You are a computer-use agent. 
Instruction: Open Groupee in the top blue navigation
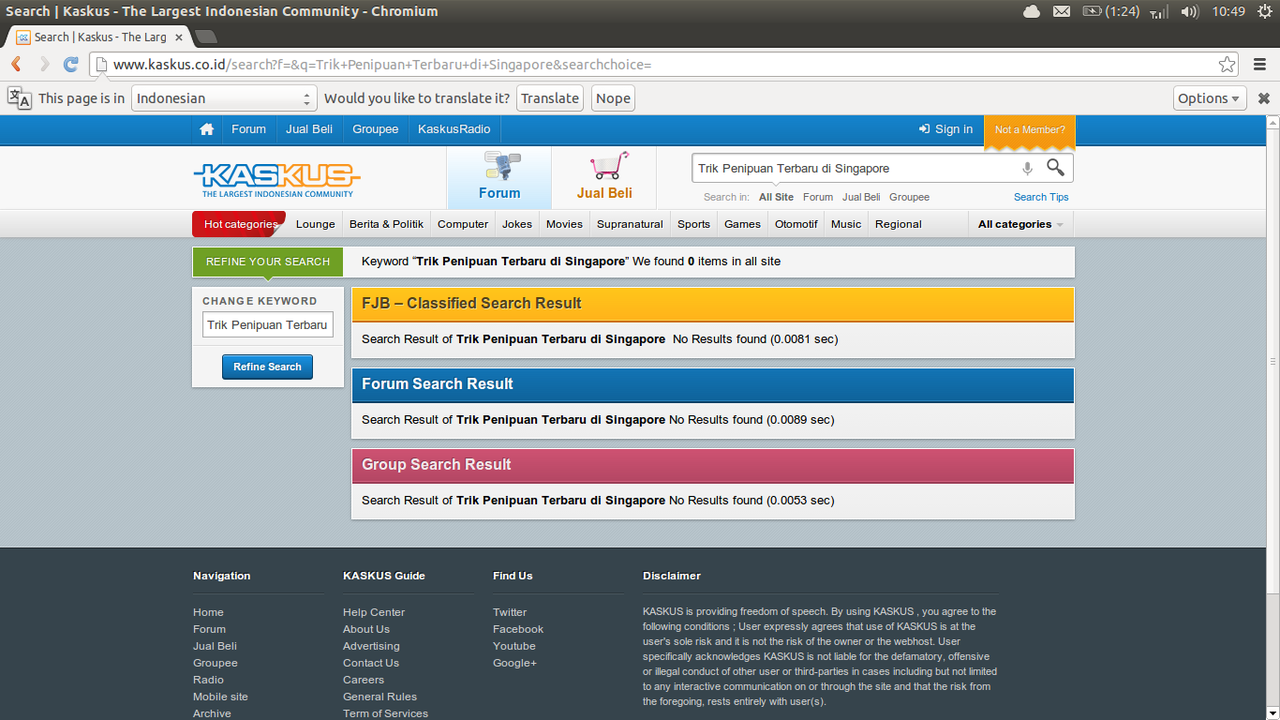375,129
